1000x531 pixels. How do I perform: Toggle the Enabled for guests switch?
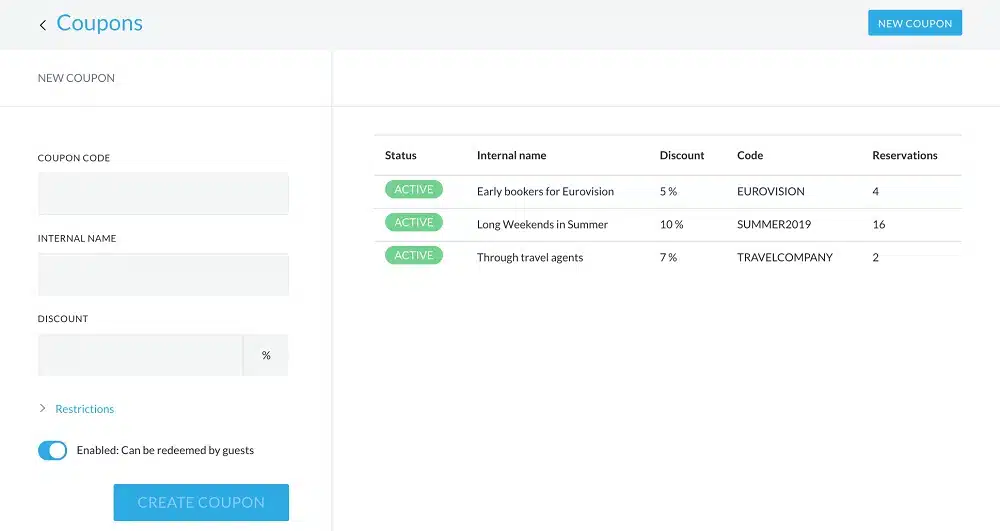pyautogui.click(x=52, y=450)
